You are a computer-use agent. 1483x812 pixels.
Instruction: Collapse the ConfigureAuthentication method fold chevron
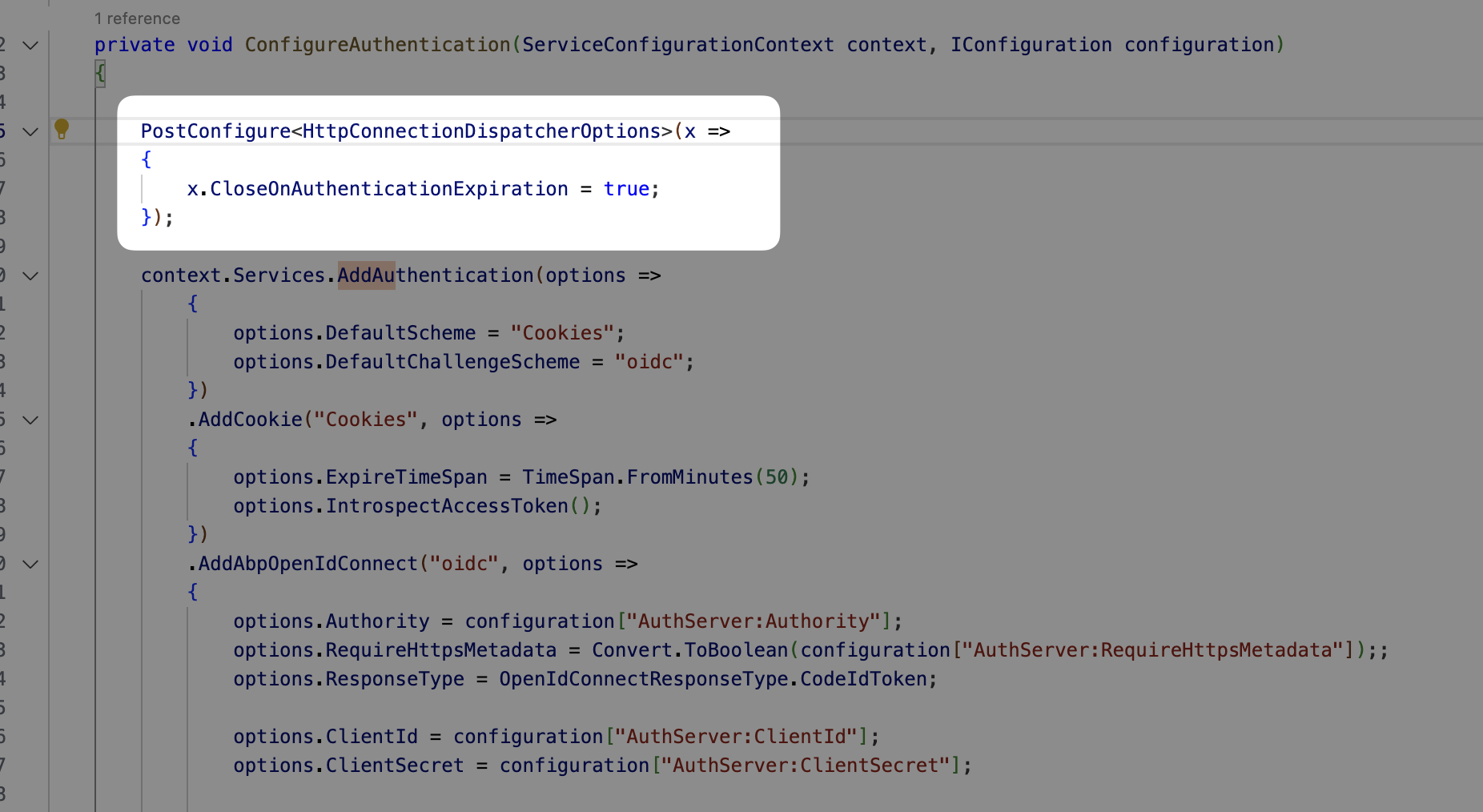pyautogui.click(x=30, y=46)
